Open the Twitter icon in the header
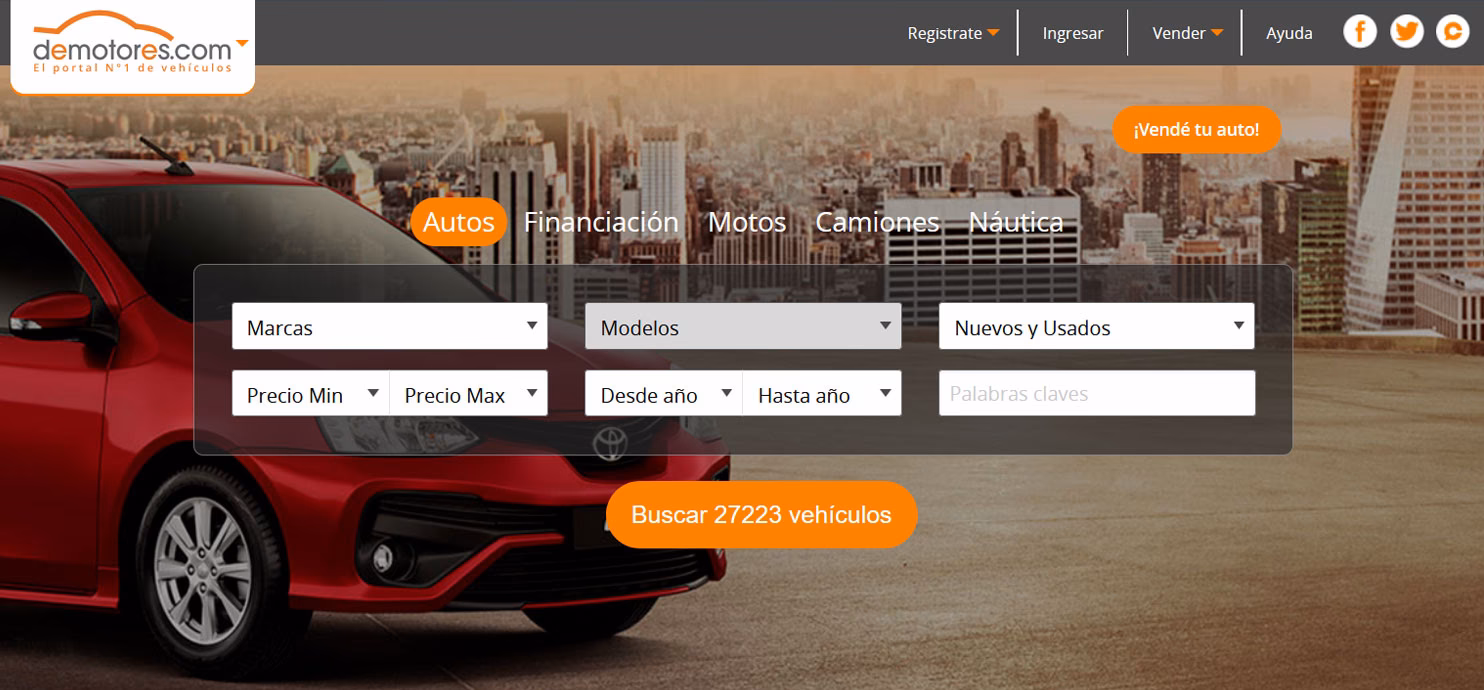 point(1407,31)
